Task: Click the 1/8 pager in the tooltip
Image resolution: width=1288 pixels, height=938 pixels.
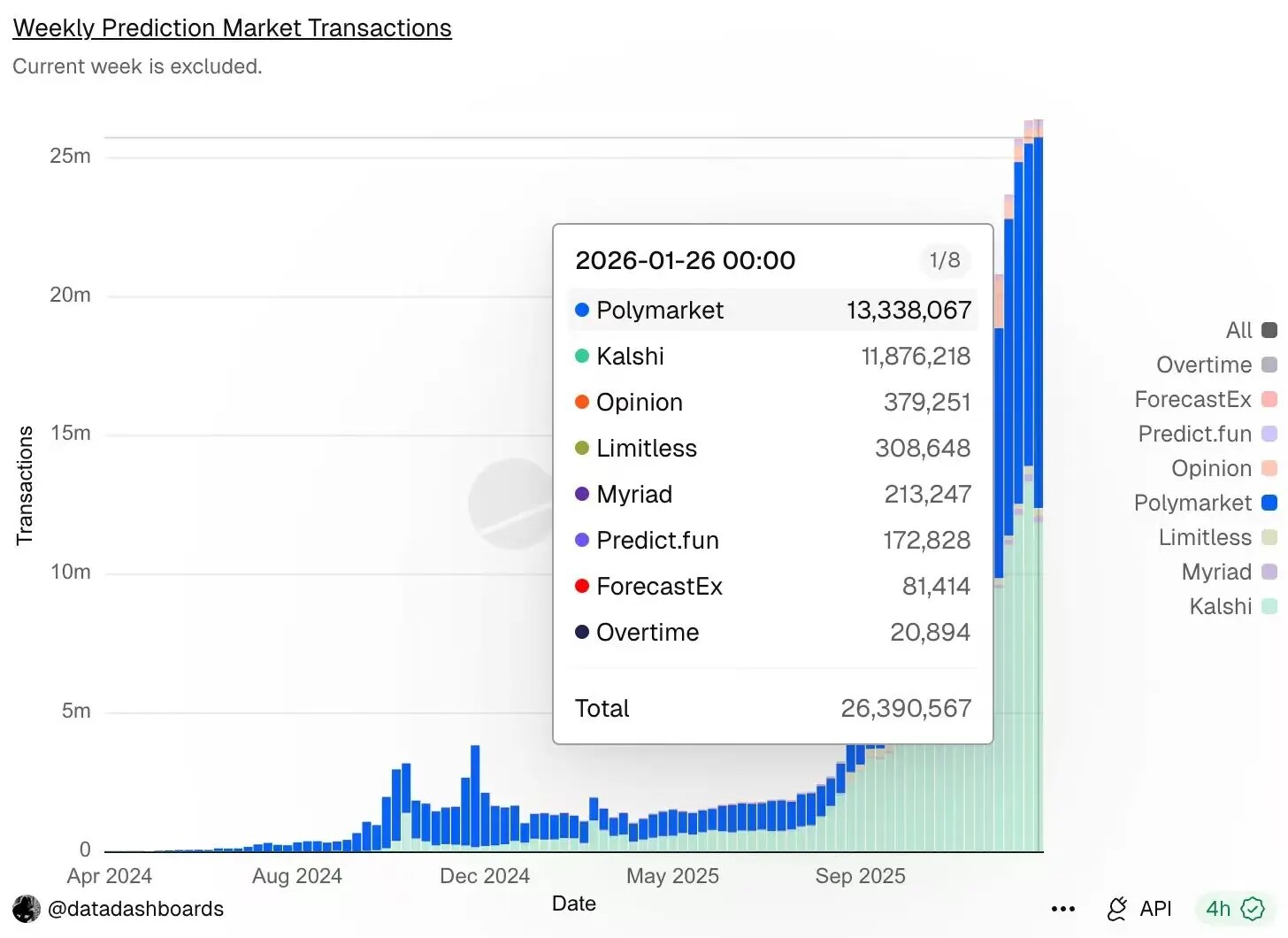Action: click(945, 260)
